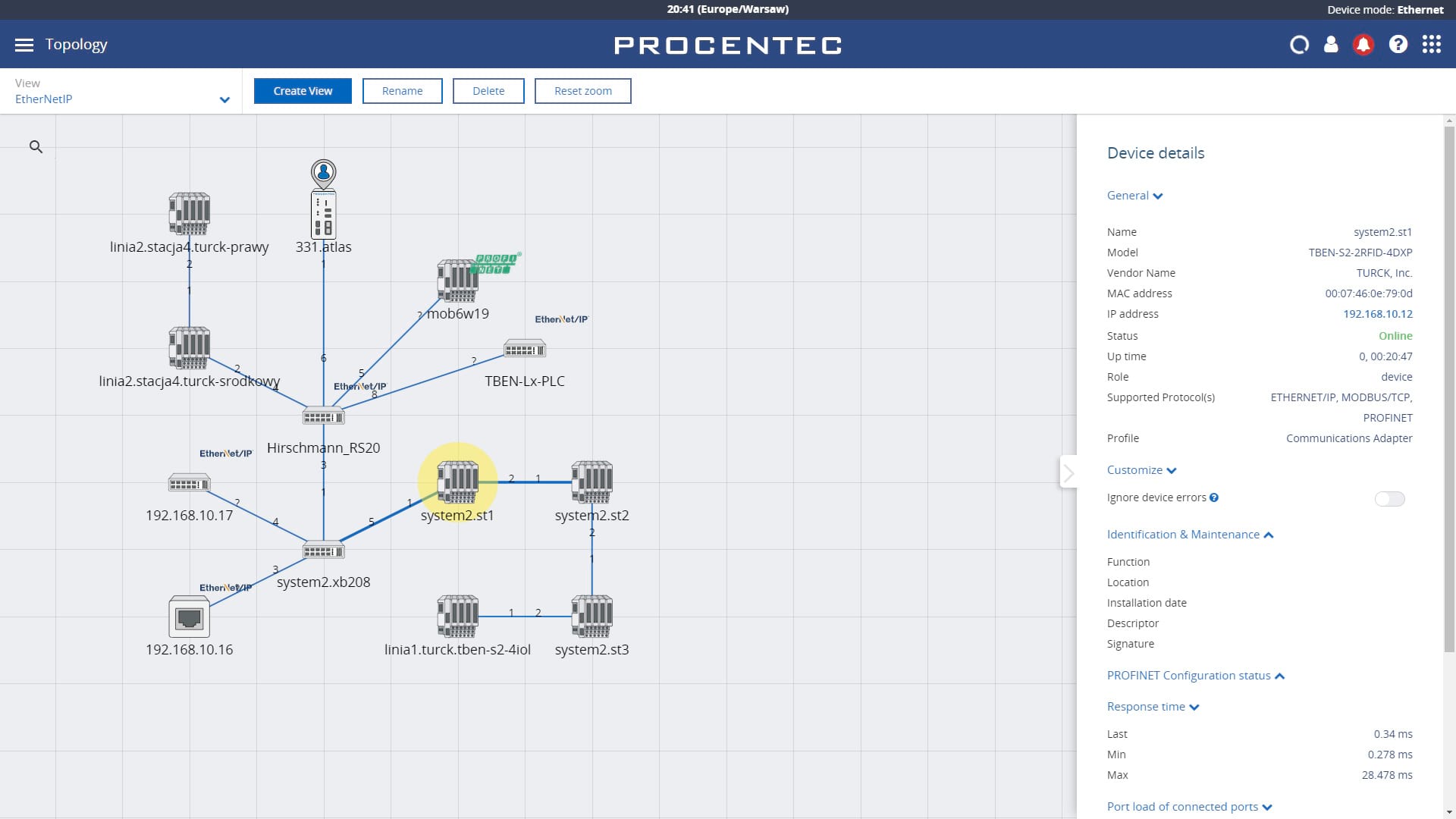1456x819 pixels.
Task: Select the 192.168.10.17 switch icon
Action: click(189, 483)
